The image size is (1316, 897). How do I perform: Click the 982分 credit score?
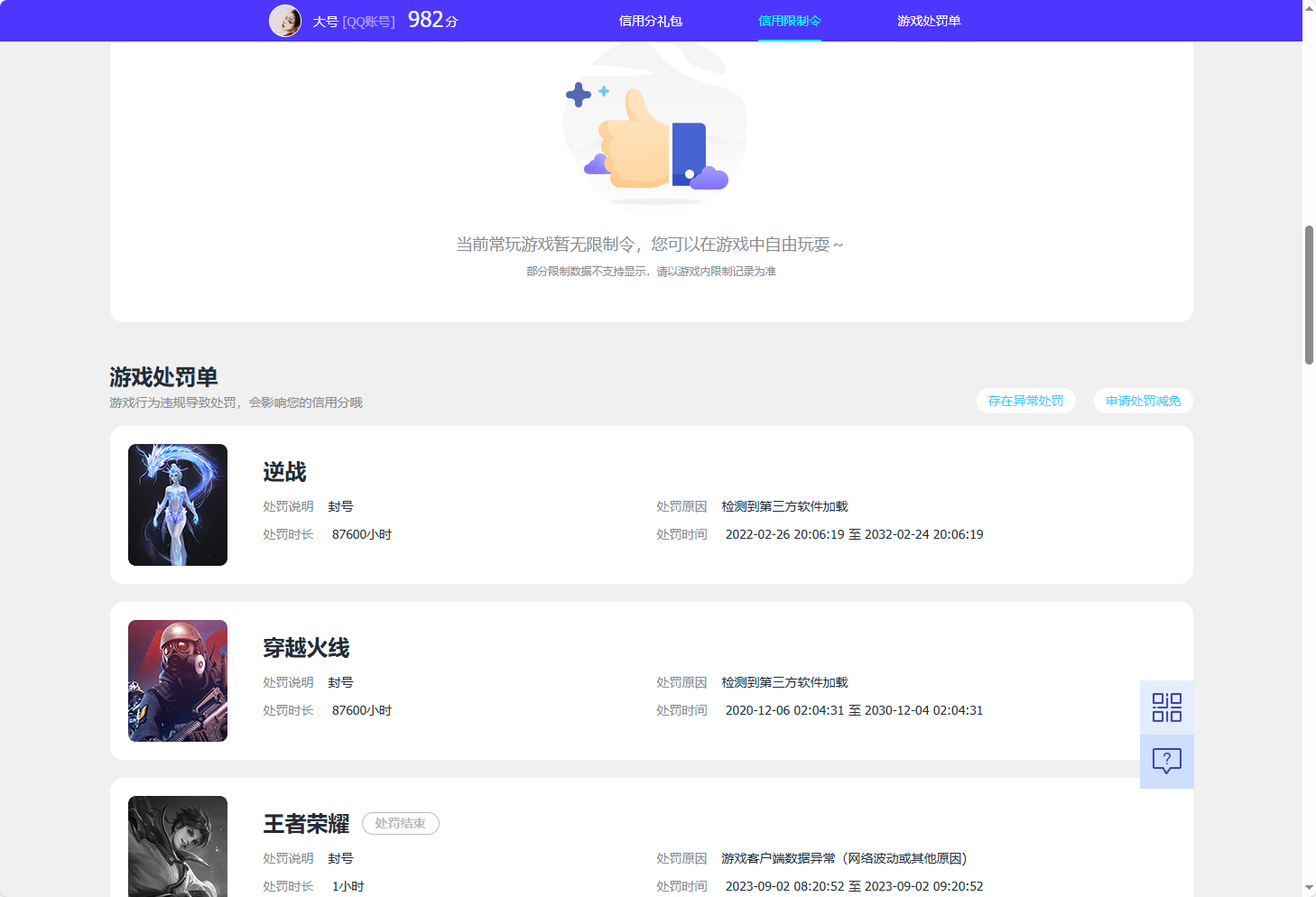tap(431, 19)
